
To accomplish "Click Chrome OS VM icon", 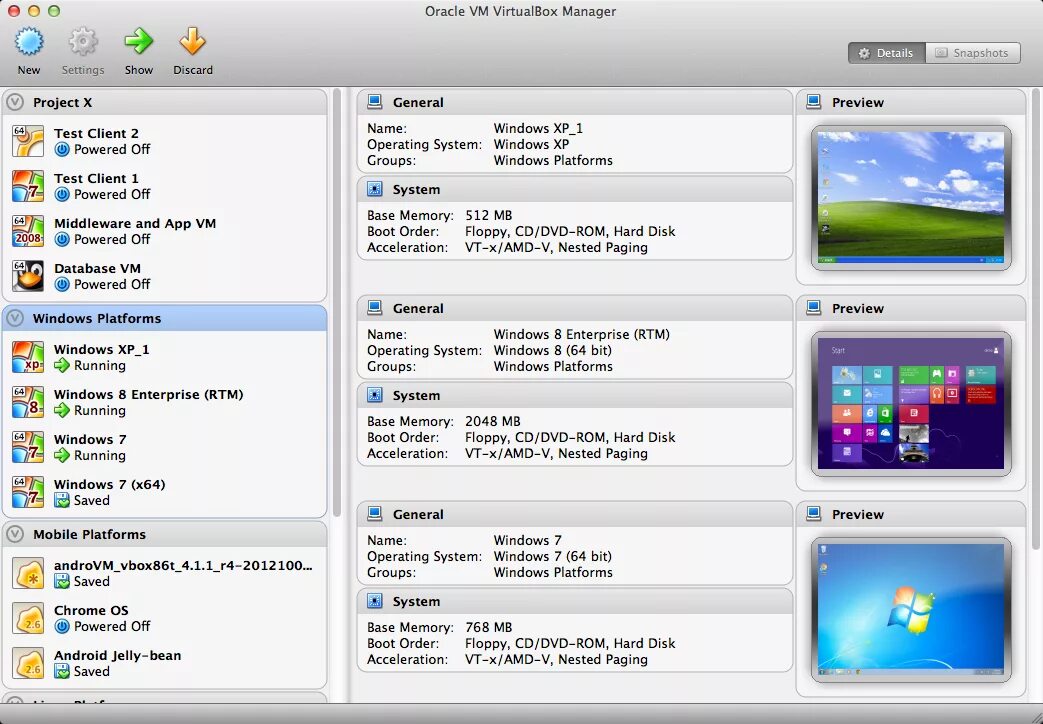I will [x=28, y=618].
